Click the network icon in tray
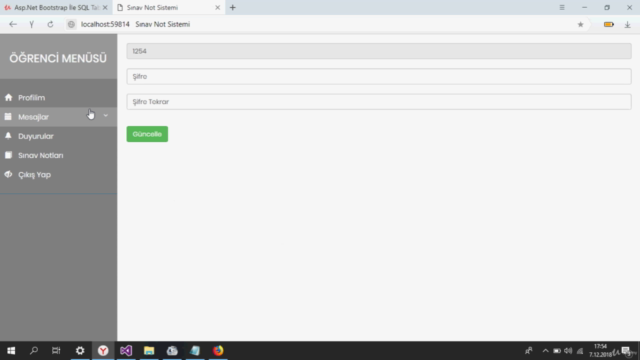 580,351
